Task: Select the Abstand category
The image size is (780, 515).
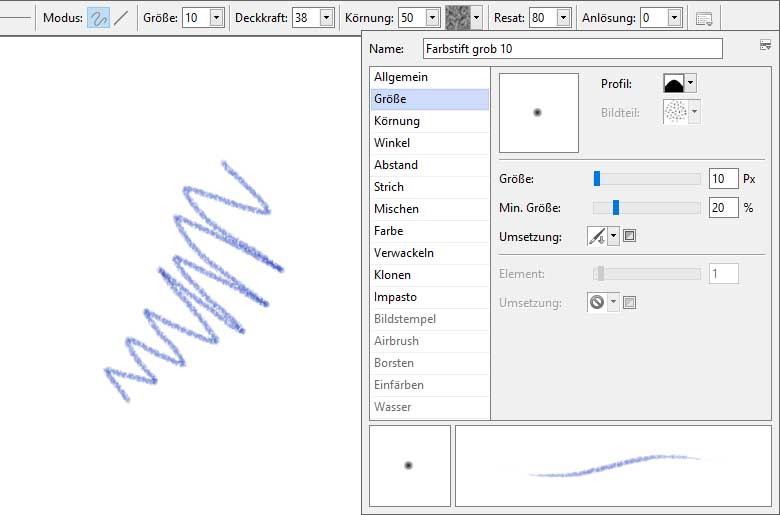Action: 430,165
